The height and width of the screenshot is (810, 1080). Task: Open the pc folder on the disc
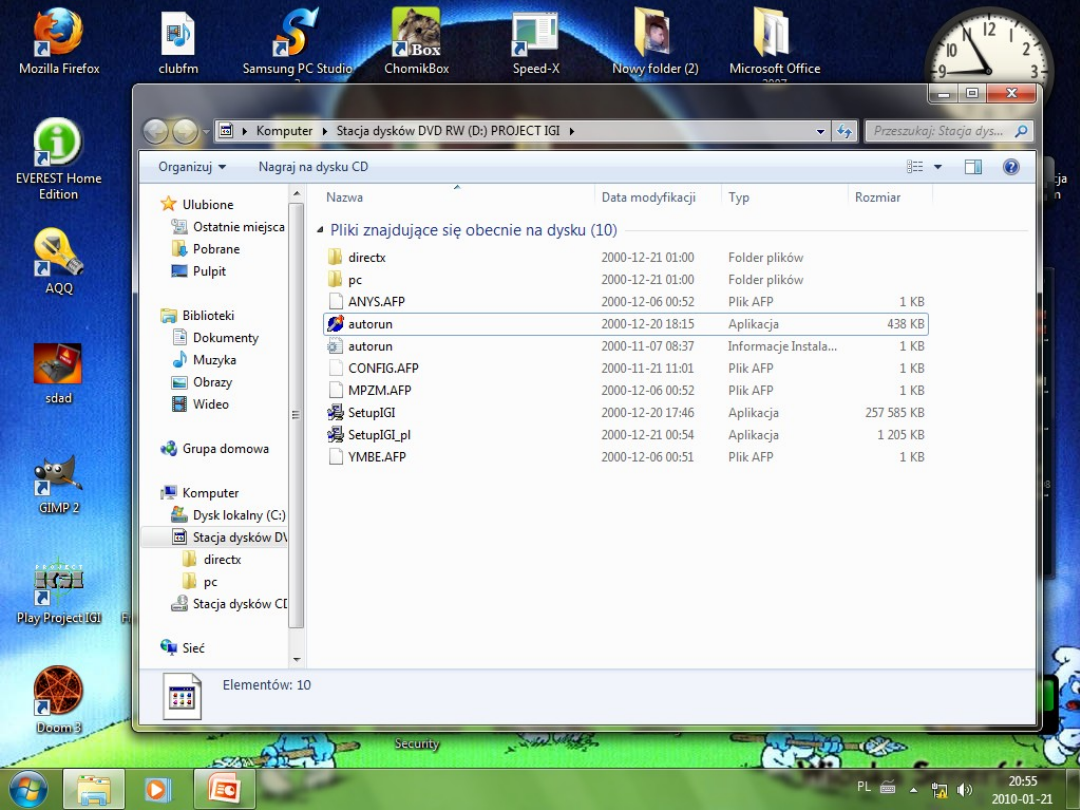click(357, 279)
